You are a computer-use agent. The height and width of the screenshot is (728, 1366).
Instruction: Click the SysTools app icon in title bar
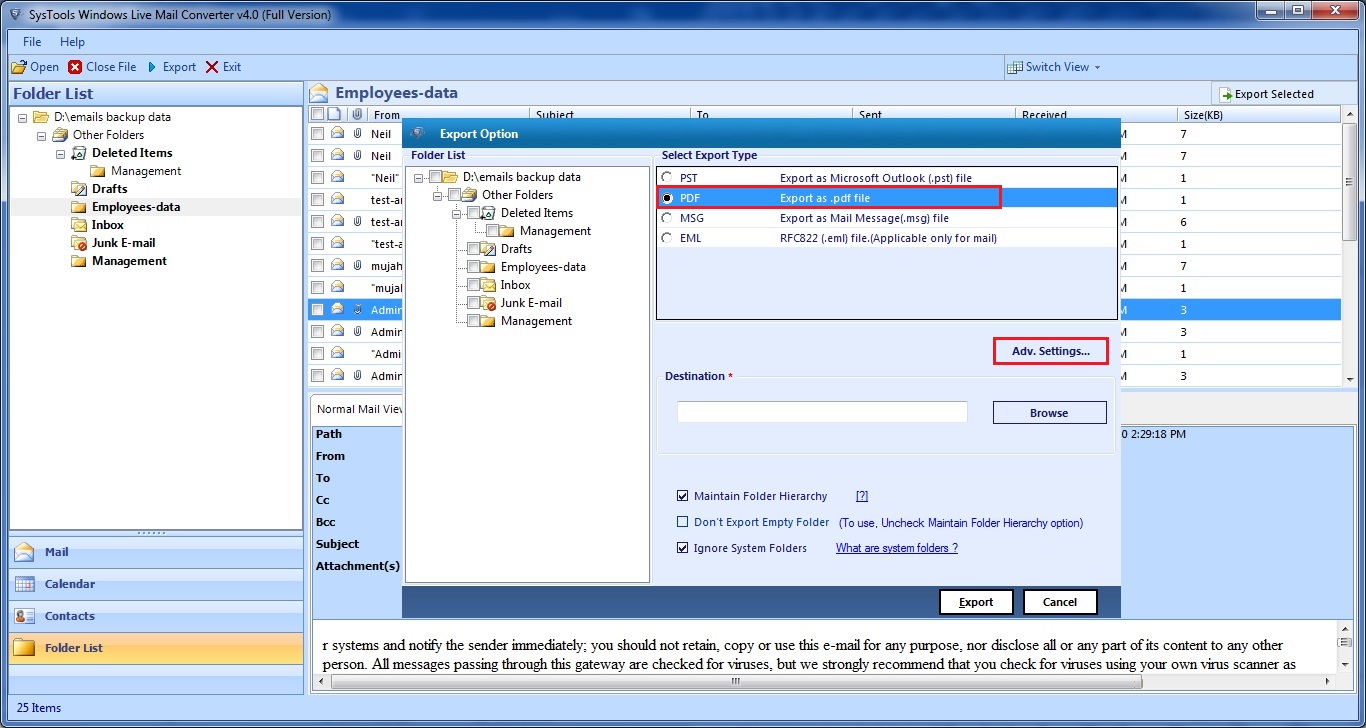14,14
